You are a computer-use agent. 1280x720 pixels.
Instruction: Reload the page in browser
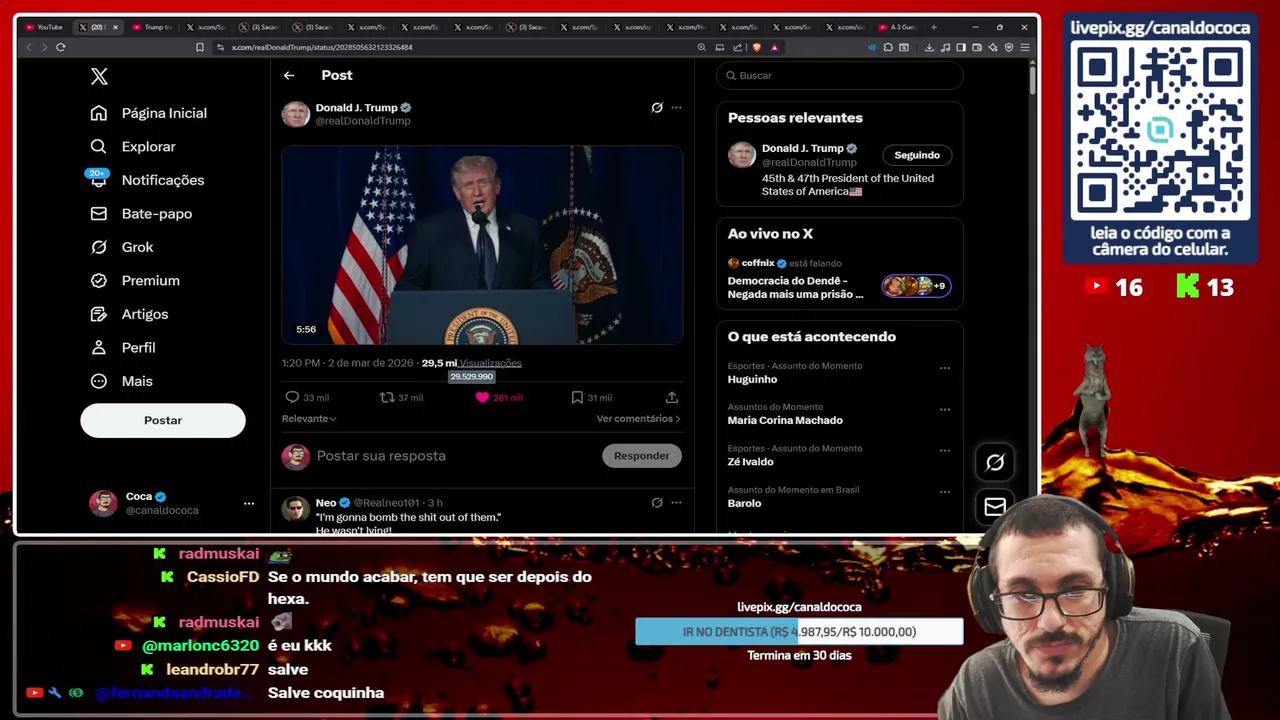61,47
